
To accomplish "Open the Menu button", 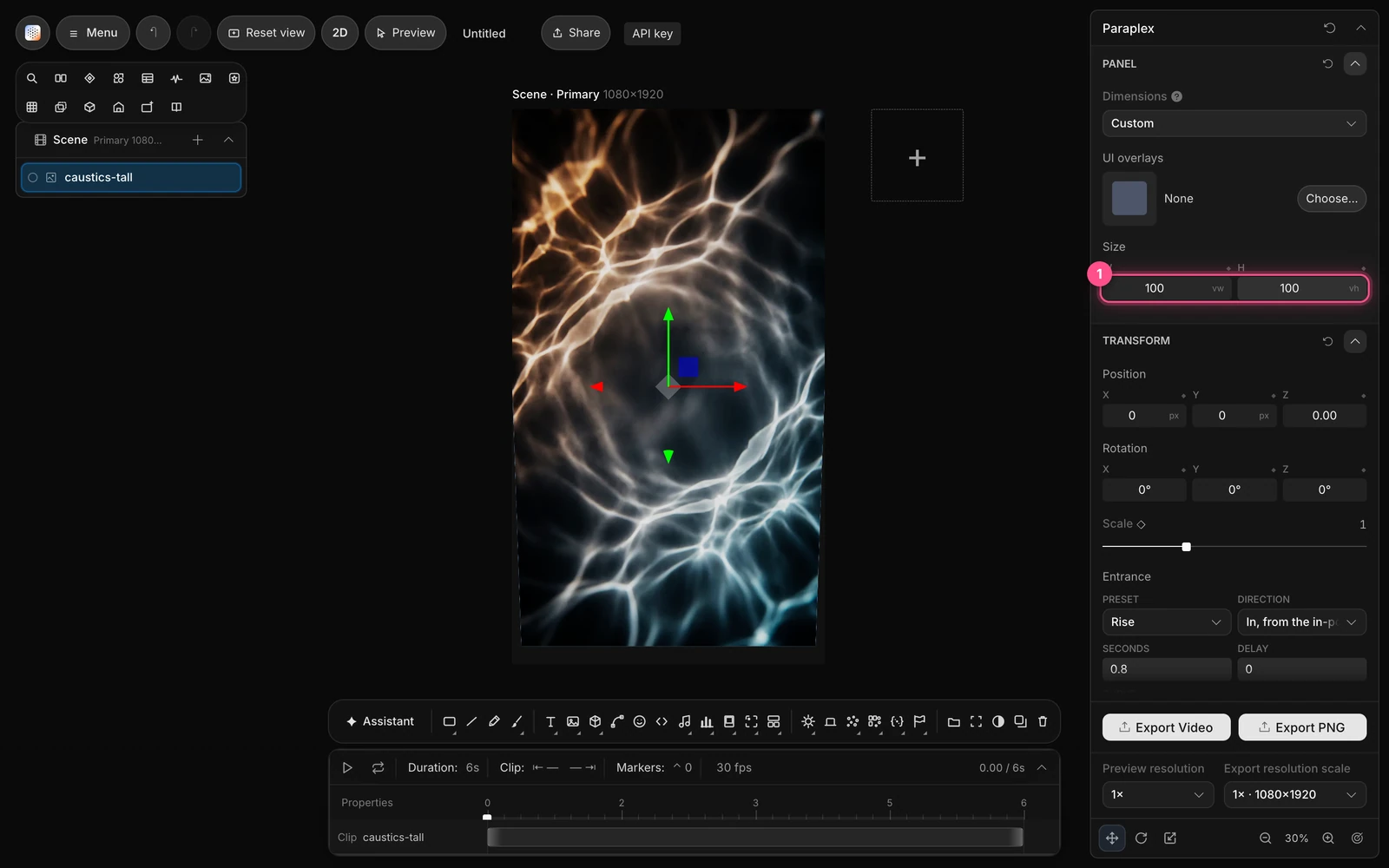I will click(x=93, y=33).
